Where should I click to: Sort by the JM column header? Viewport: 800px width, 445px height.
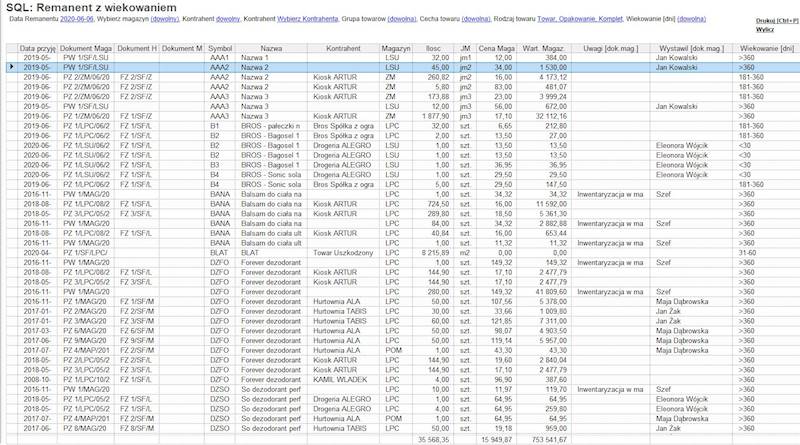465,48
